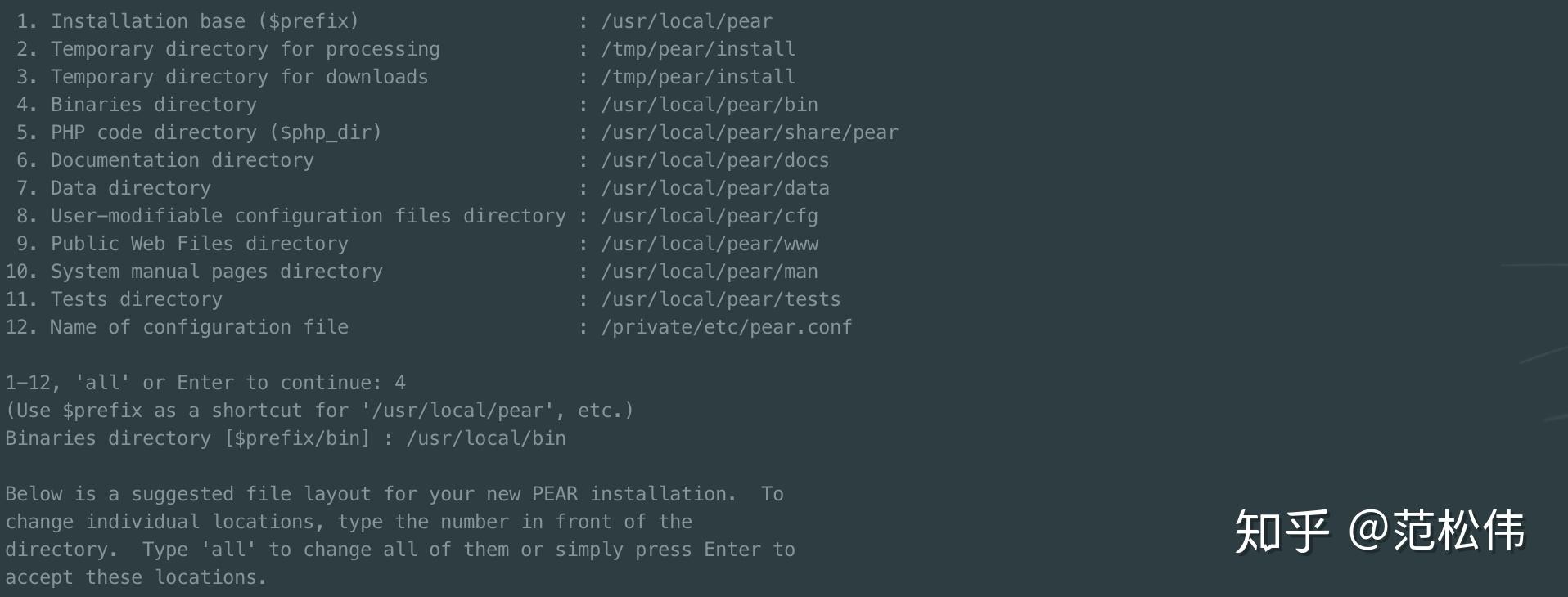1568x597 pixels.
Task: Click the User-modifiable configuration files directory label
Action: (308, 216)
